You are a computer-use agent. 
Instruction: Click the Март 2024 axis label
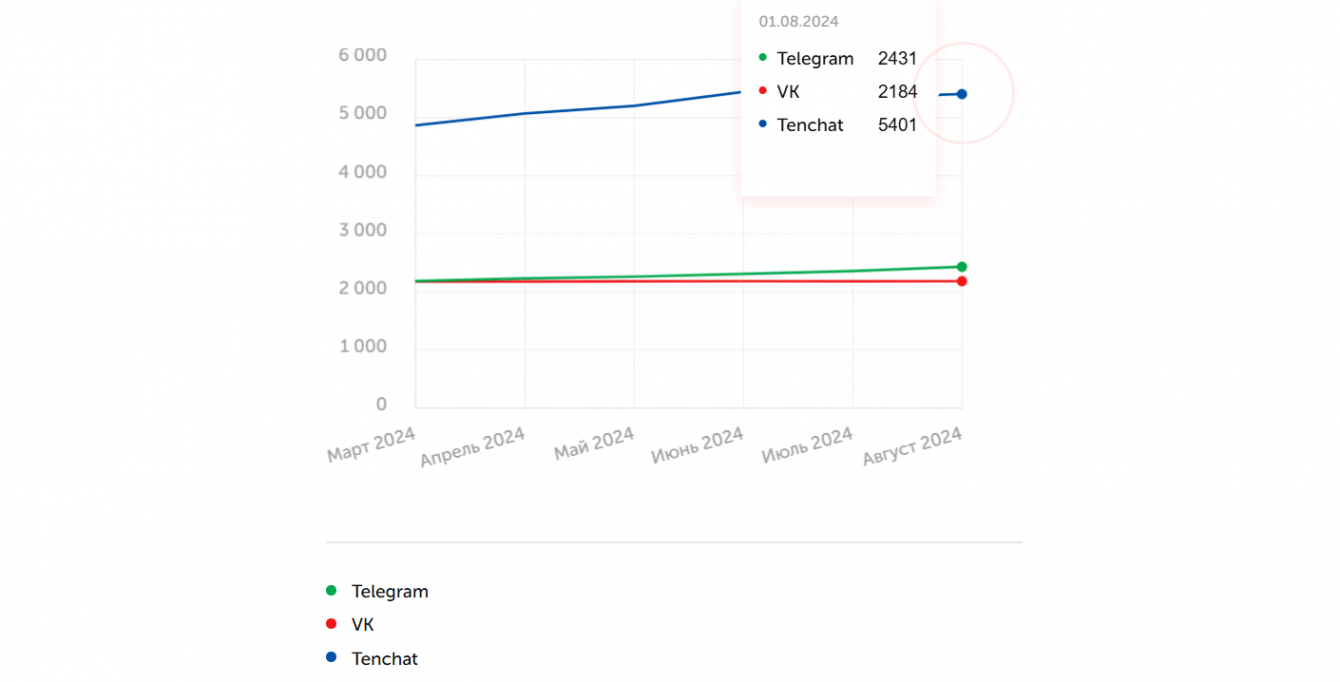coord(371,445)
